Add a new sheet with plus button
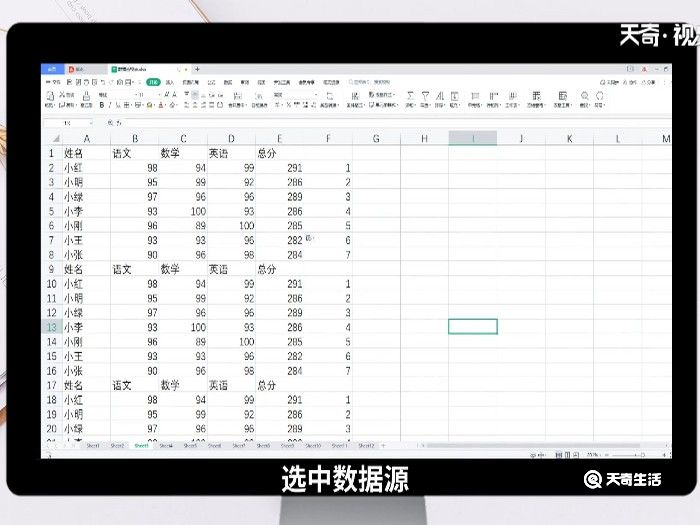The height and width of the screenshot is (525, 700). 383,445
